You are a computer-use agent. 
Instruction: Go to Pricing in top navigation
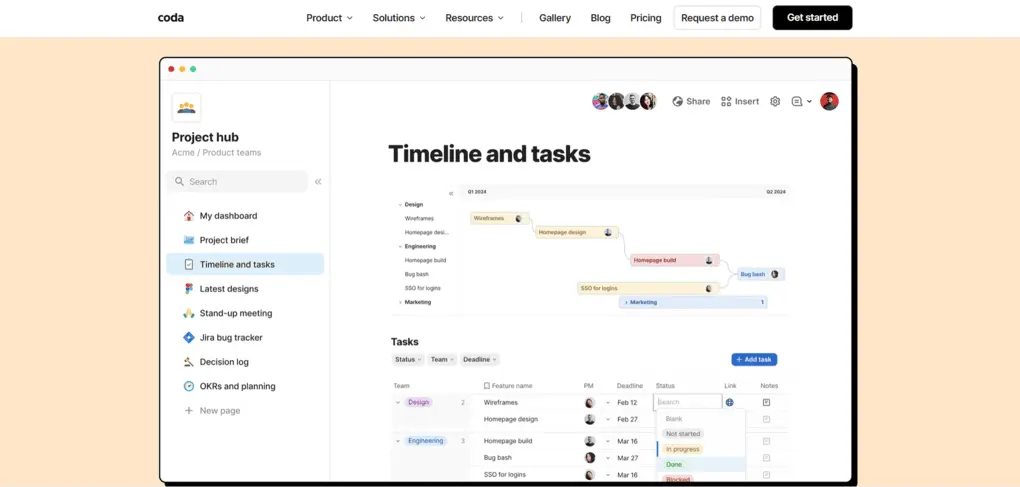(645, 18)
